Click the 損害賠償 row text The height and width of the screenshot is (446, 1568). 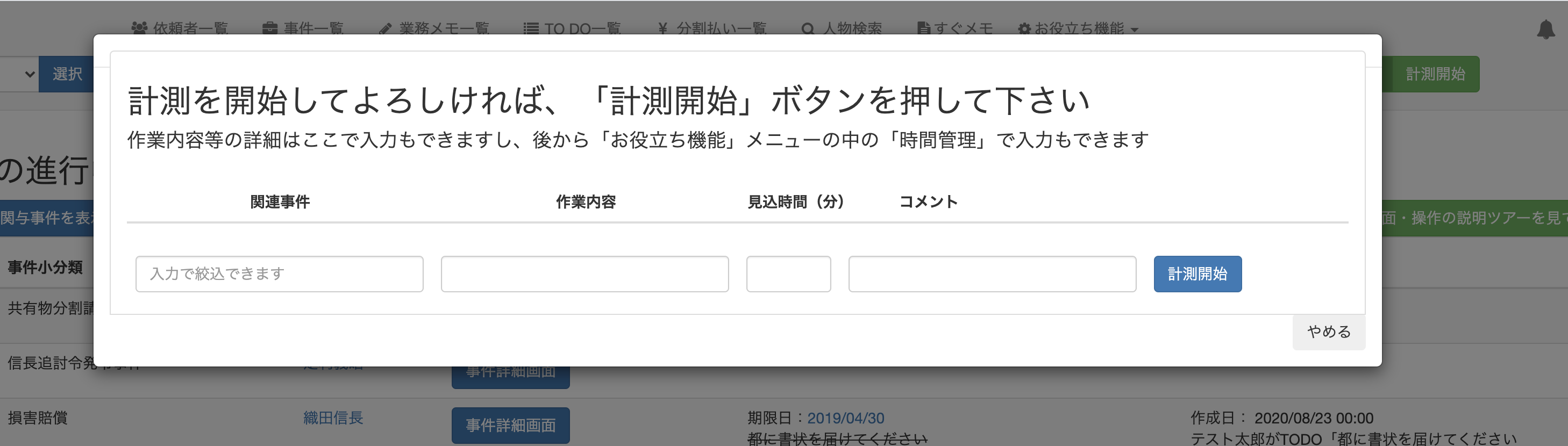coord(38,418)
